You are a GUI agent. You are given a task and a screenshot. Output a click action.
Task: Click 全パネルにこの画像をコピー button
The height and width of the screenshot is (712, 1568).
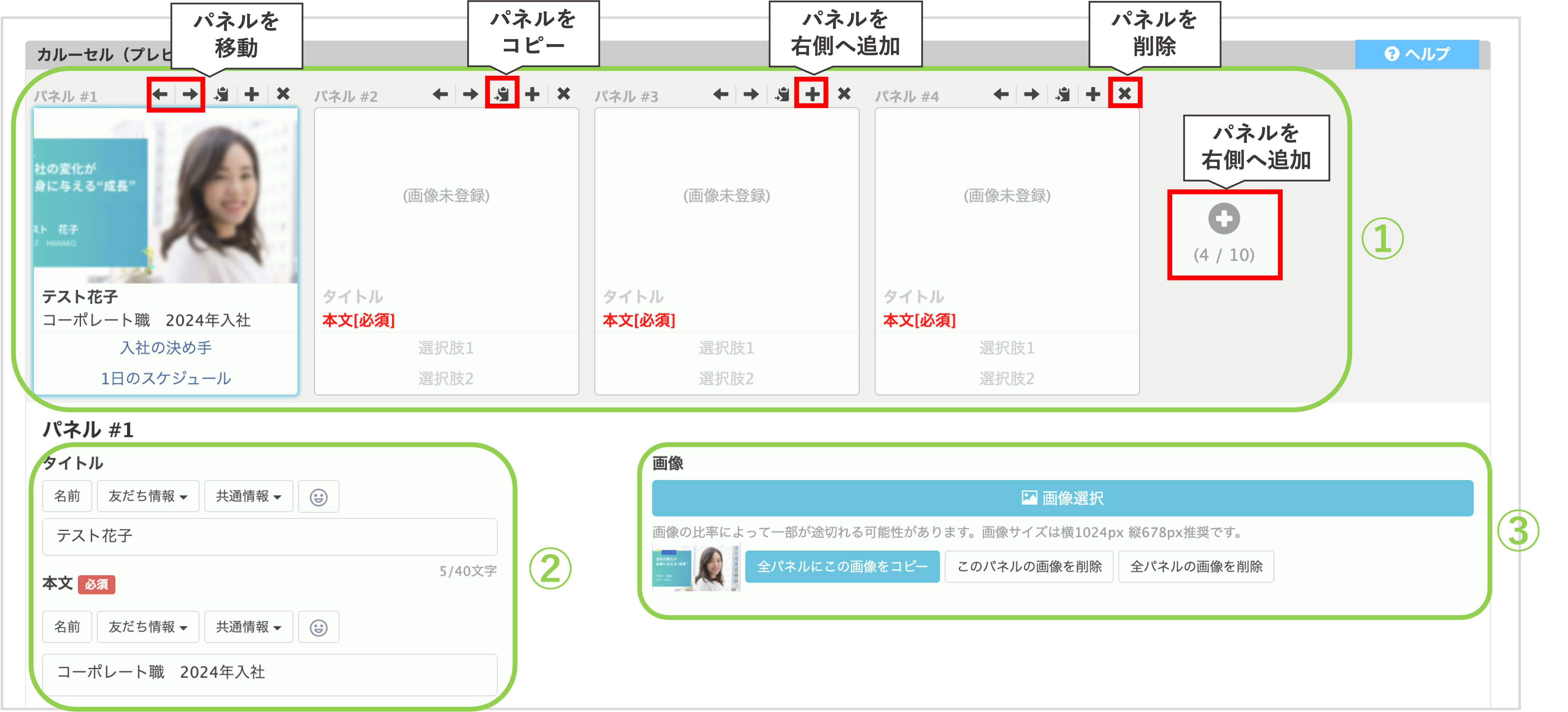(x=842, y=566)
